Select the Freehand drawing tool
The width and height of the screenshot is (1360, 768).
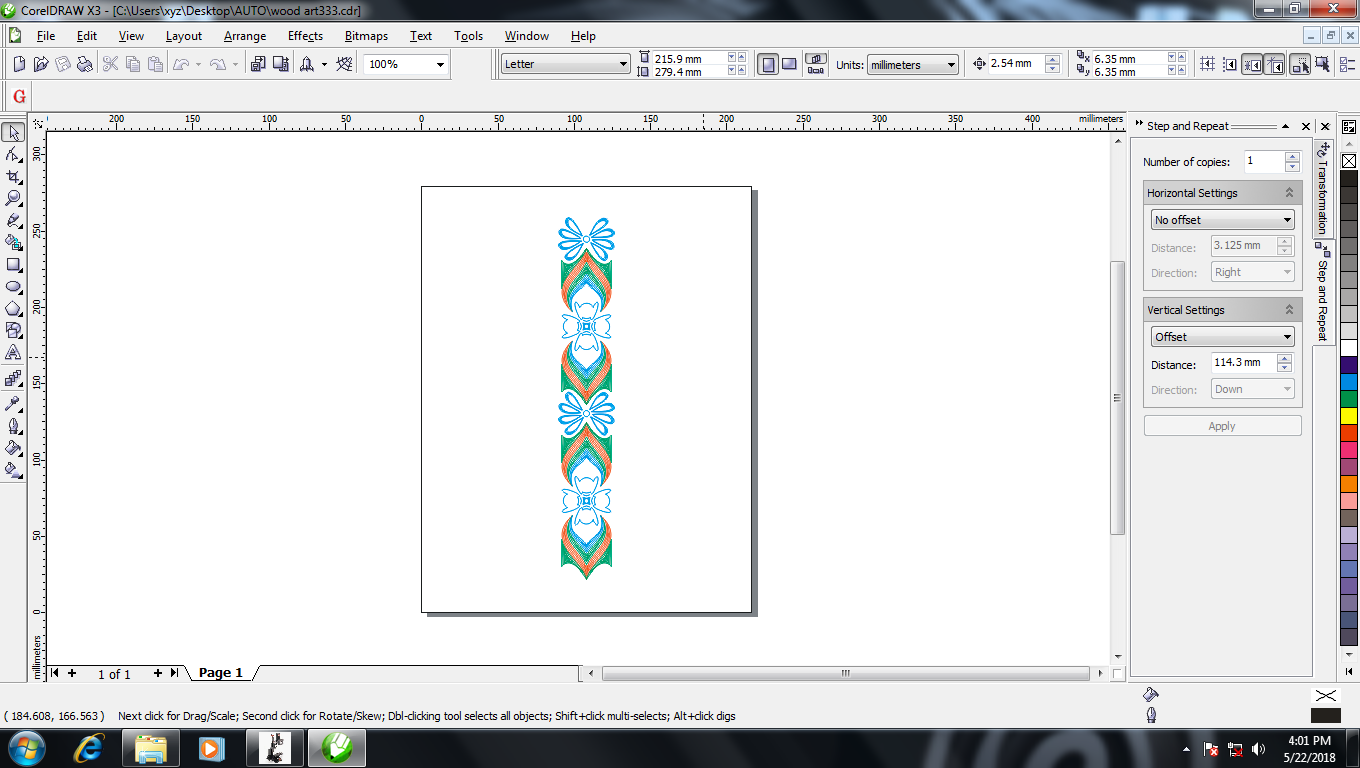coord(13,220)
